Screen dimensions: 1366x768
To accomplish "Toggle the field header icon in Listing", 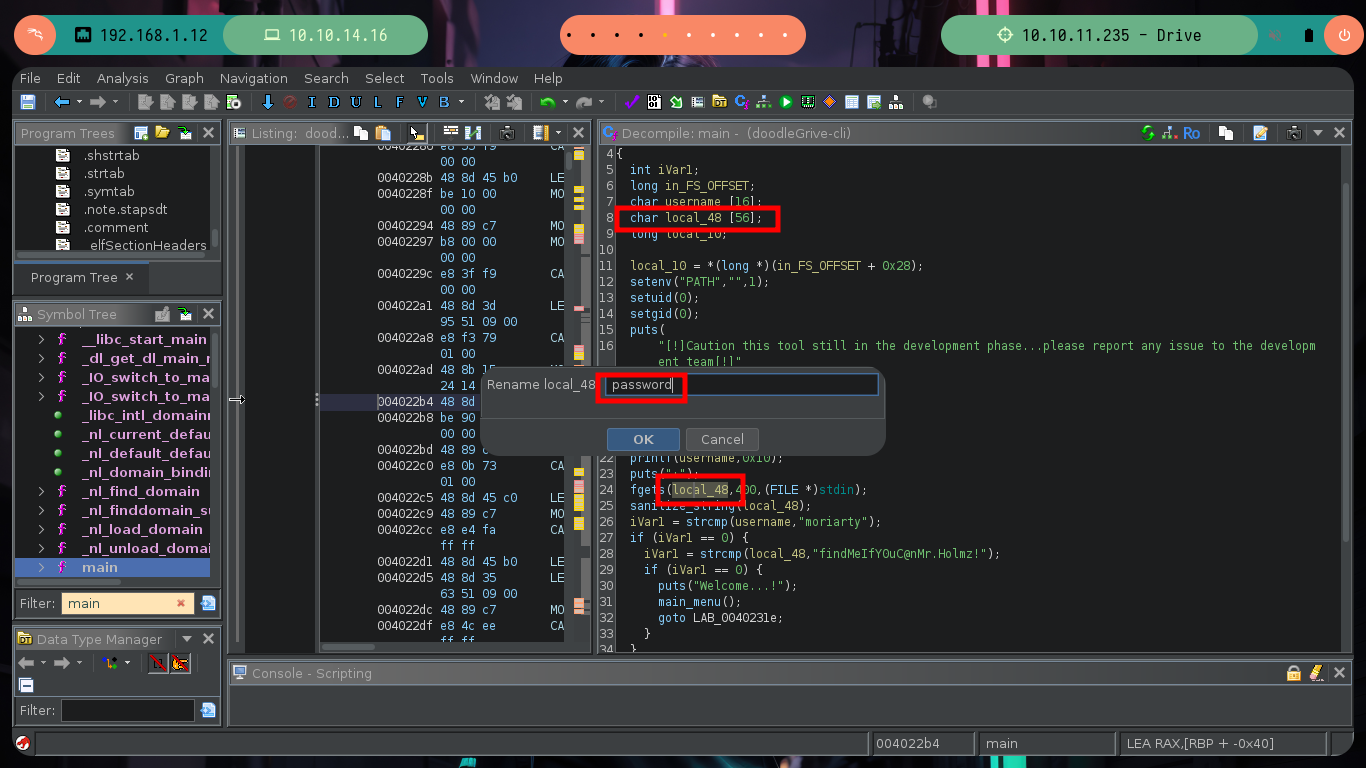I will pyautogui.click(x=451, y=133).
